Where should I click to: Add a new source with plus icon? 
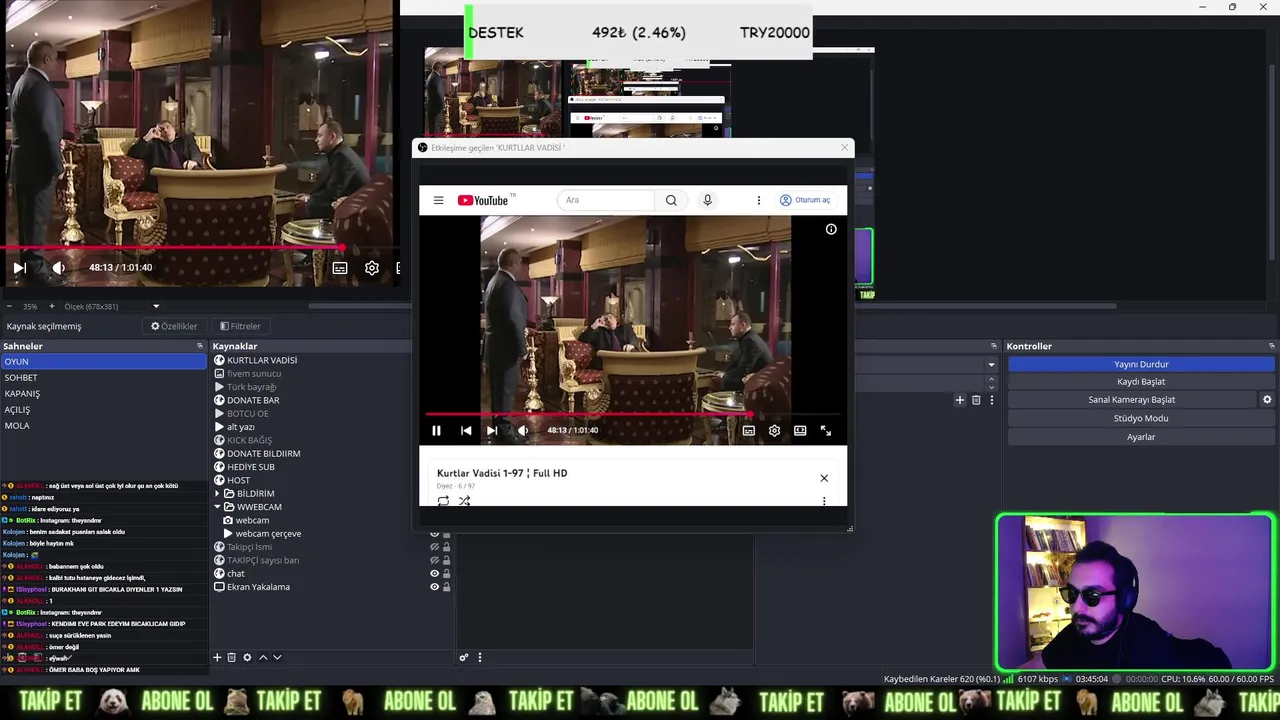click(x=217, y=657)
